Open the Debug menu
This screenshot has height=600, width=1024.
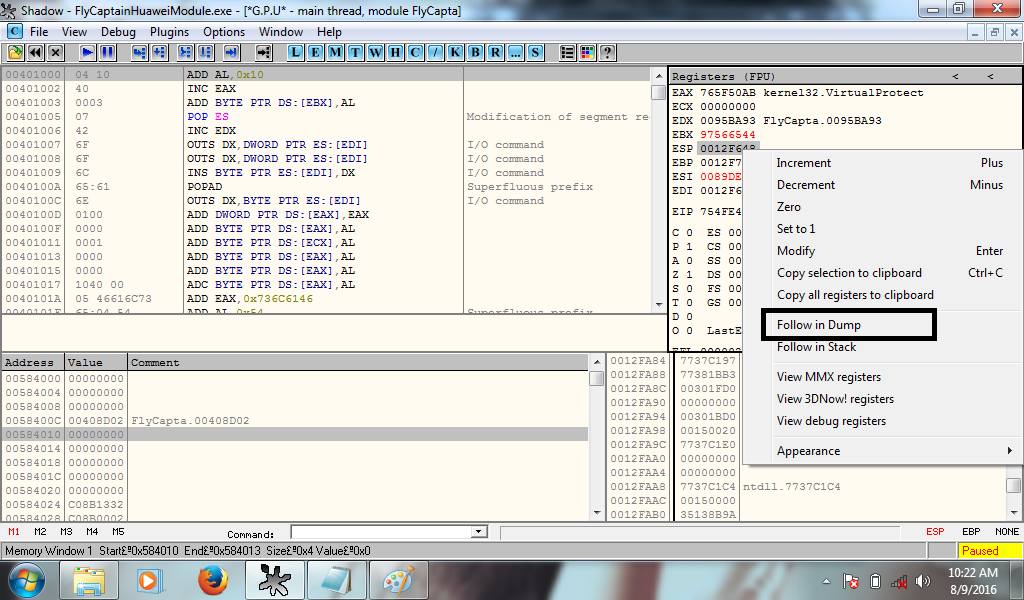point(118,32)
